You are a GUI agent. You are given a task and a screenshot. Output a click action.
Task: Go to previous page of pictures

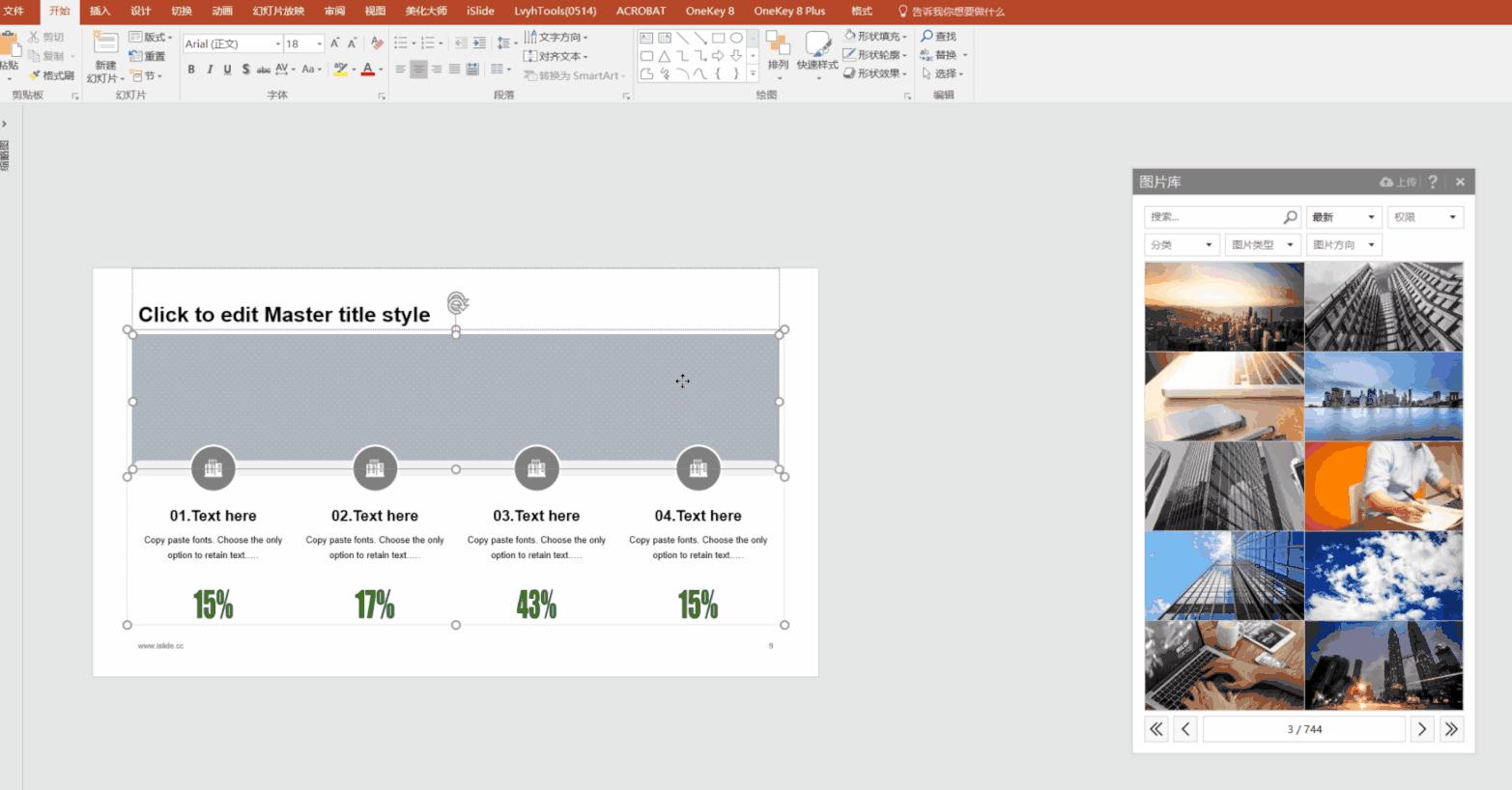click(x=1185, y=729)
